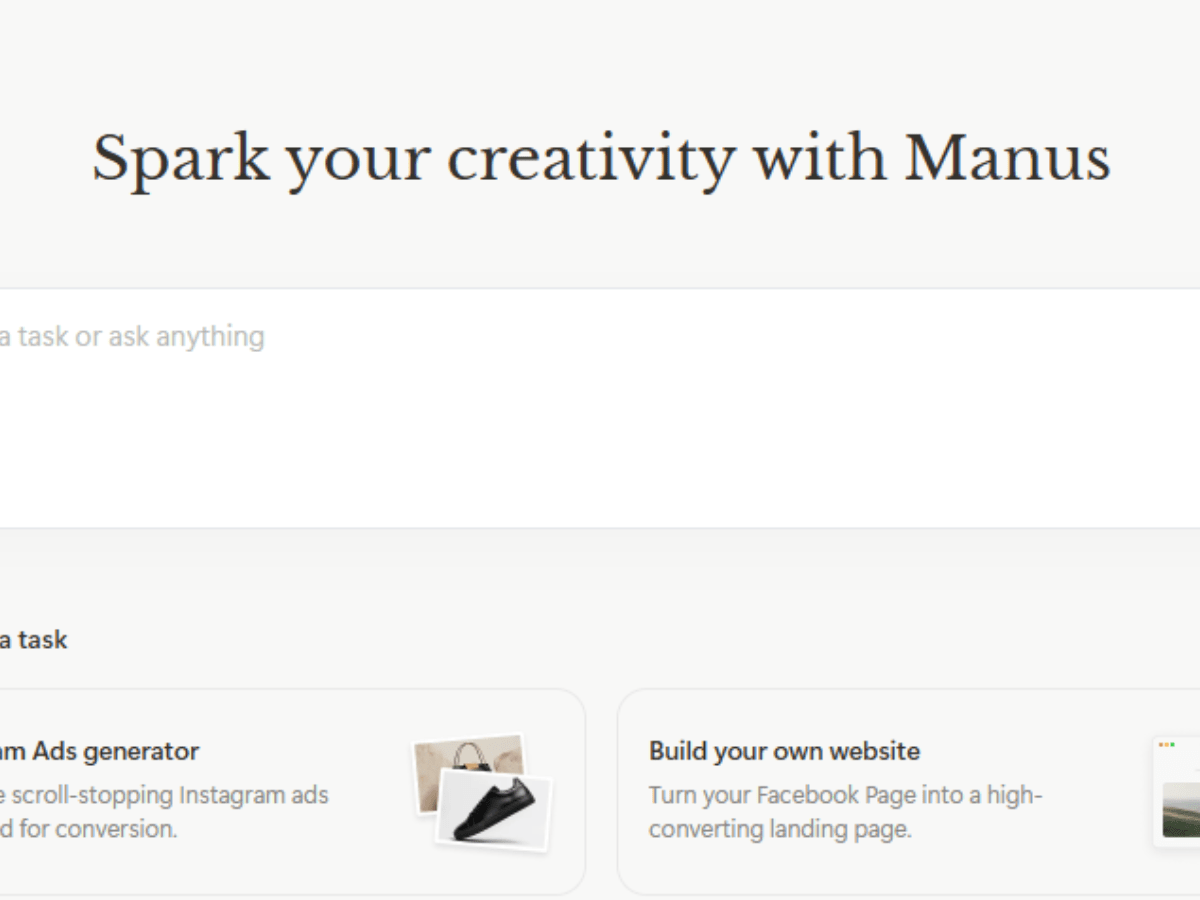Click the orange dot in the mockup window
This screenshot has width=1200, height=900.
pyautogui.click(x=1161, y=745)
